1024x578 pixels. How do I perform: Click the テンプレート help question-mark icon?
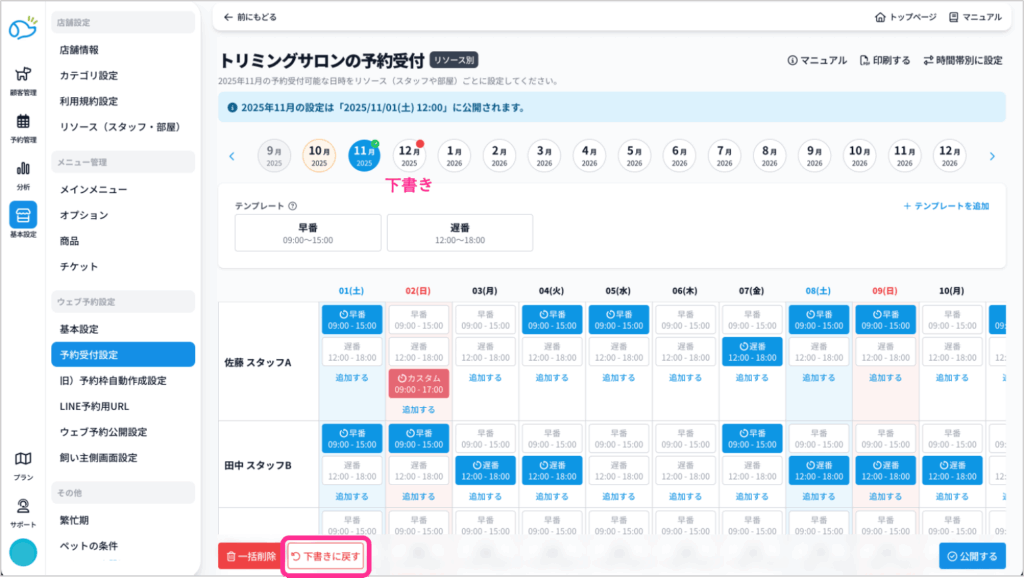(292, 206)
